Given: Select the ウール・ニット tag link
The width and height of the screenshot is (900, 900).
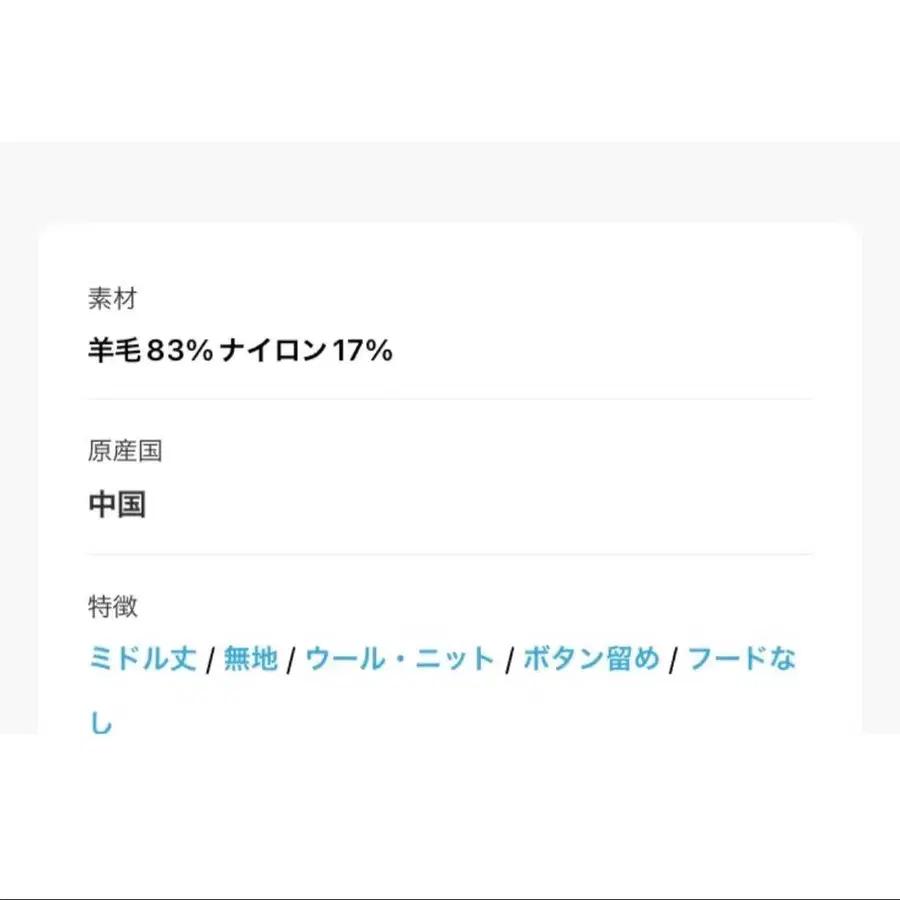Looking at the screenshot, I should [x=400, y=659].
